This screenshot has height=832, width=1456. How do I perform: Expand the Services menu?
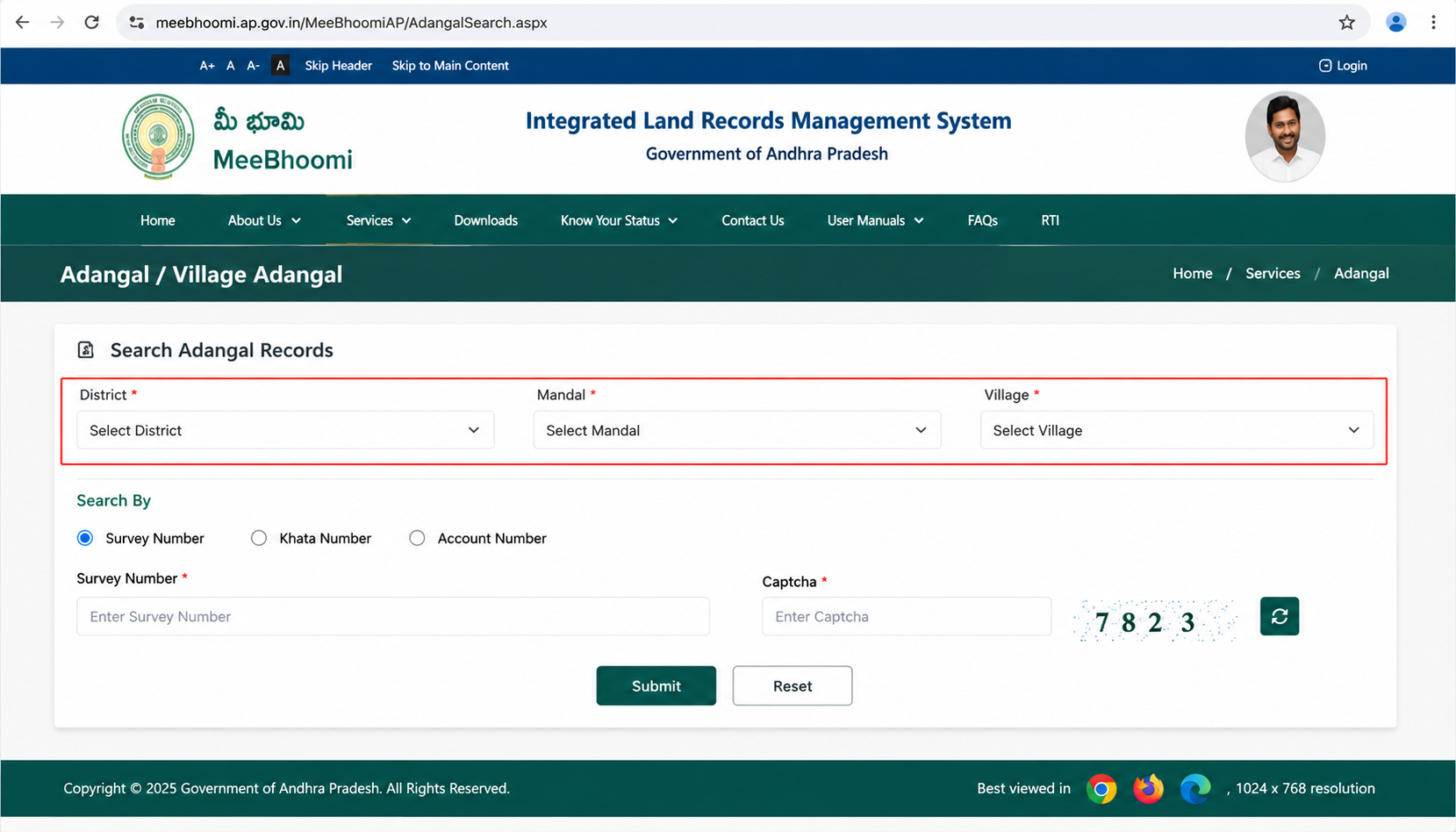point(378,220)
